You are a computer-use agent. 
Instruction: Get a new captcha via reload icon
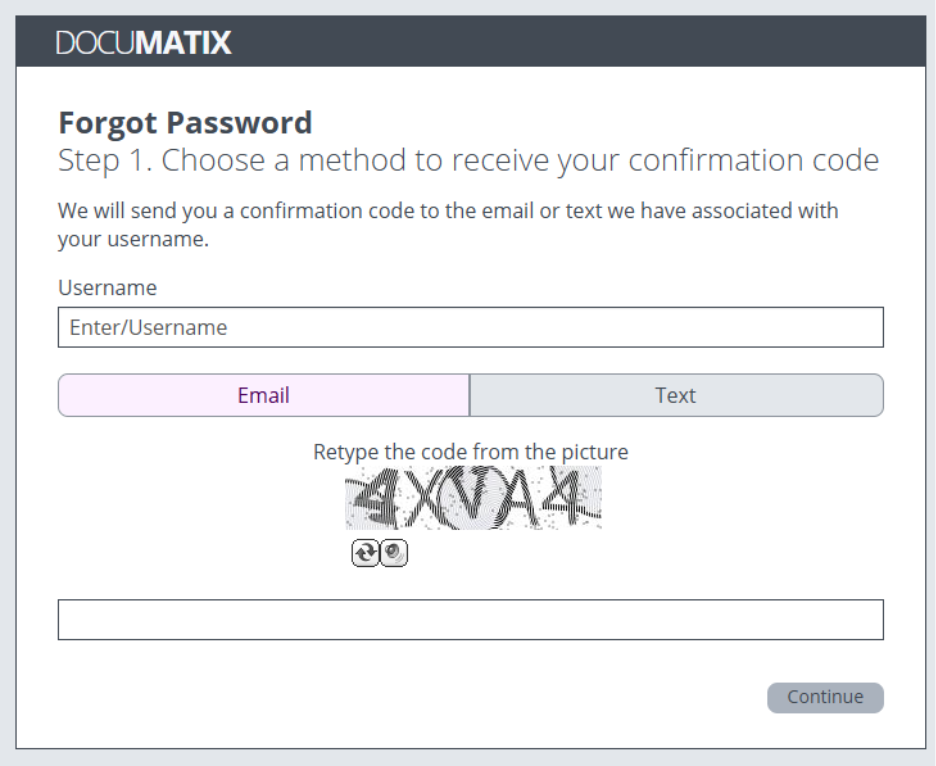[x=366, y=554]
